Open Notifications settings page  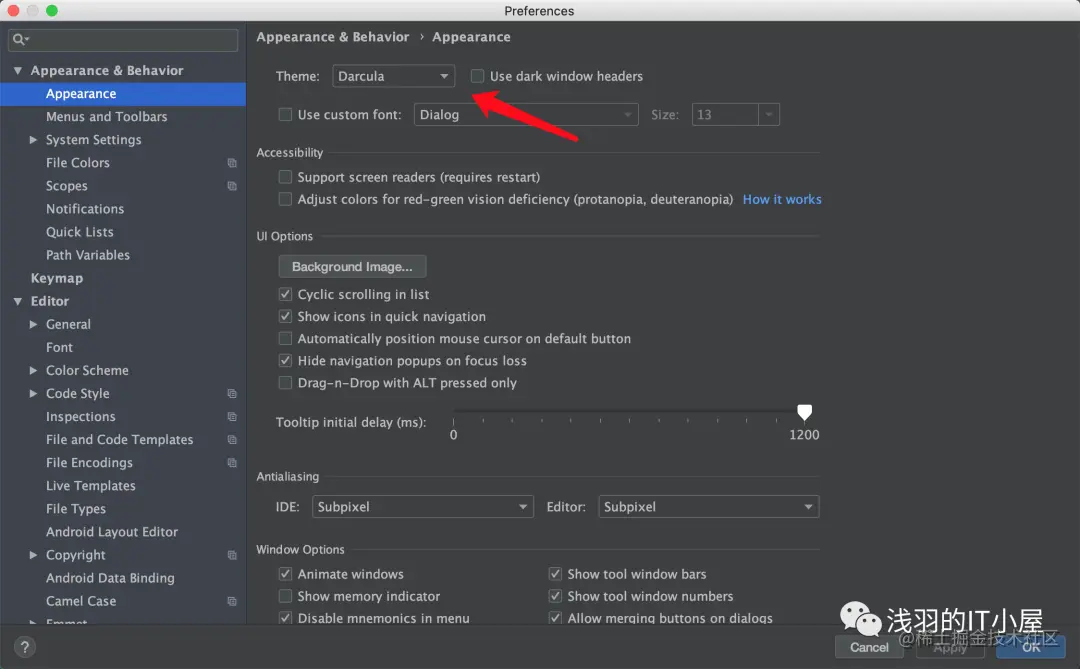click(x=85, y=209)
